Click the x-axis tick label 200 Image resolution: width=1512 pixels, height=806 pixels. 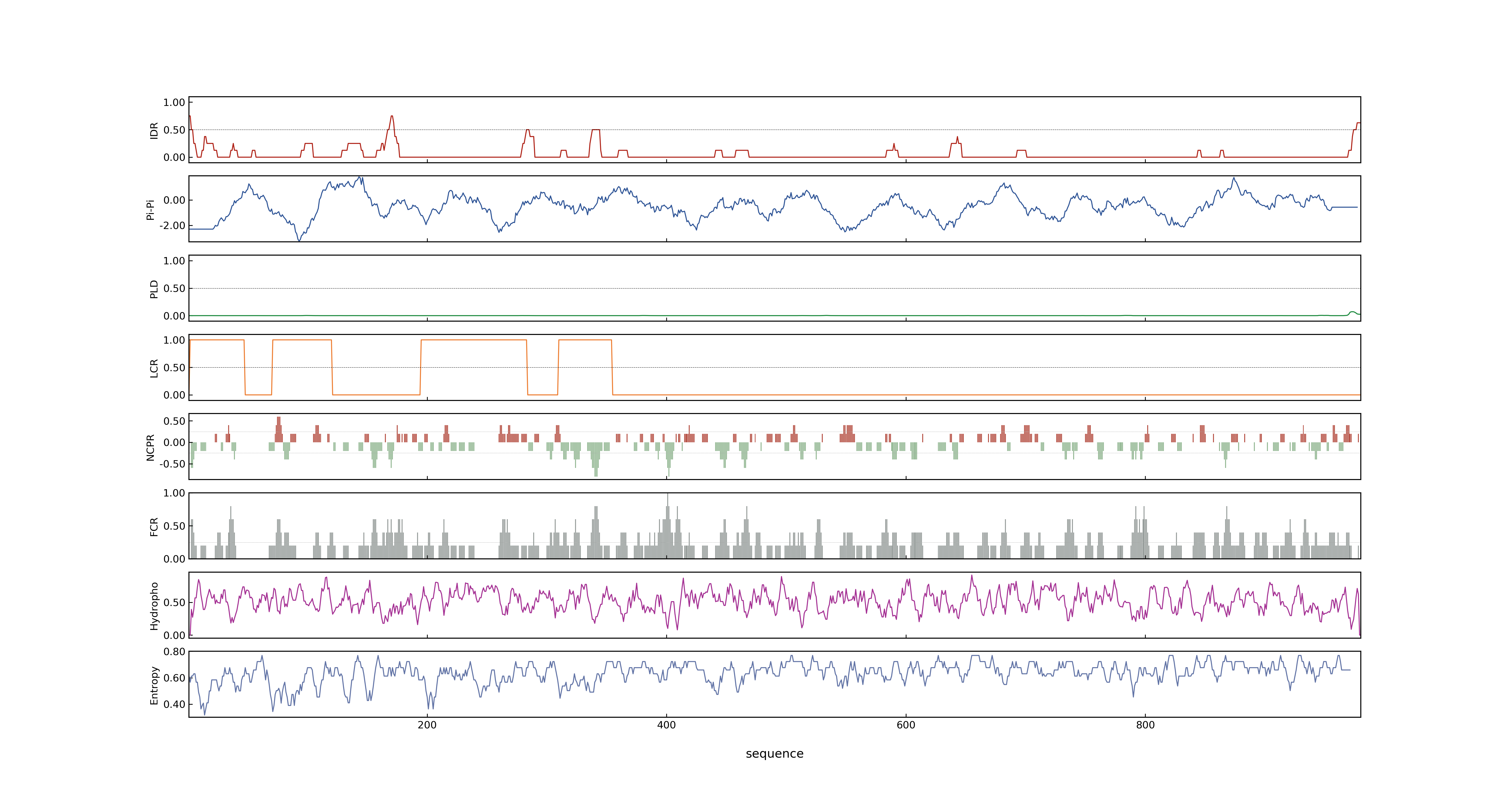point(427,725)
